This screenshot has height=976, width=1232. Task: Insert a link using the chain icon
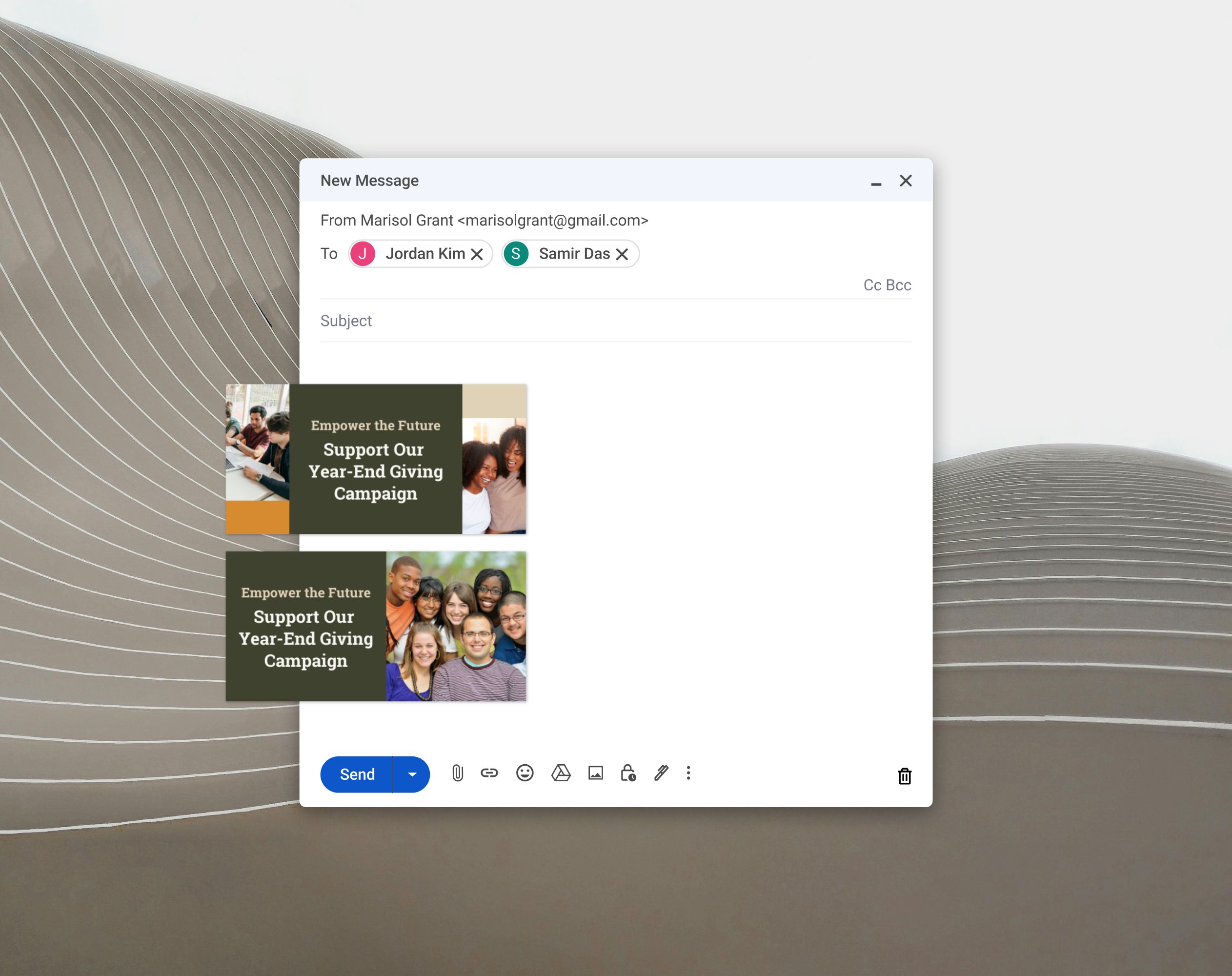(489, 773)
